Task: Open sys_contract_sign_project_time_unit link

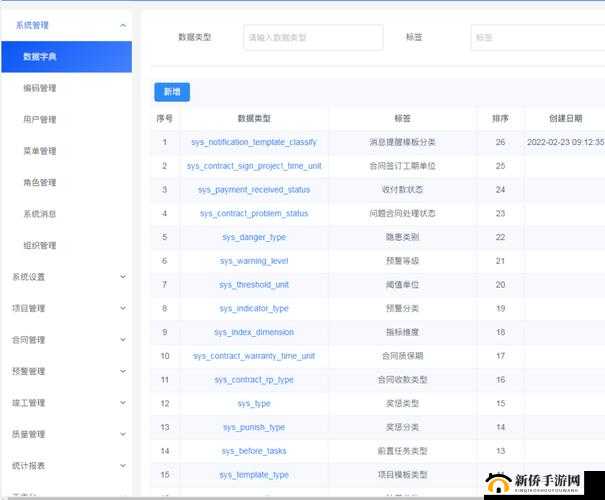Action: pos(254,166)
